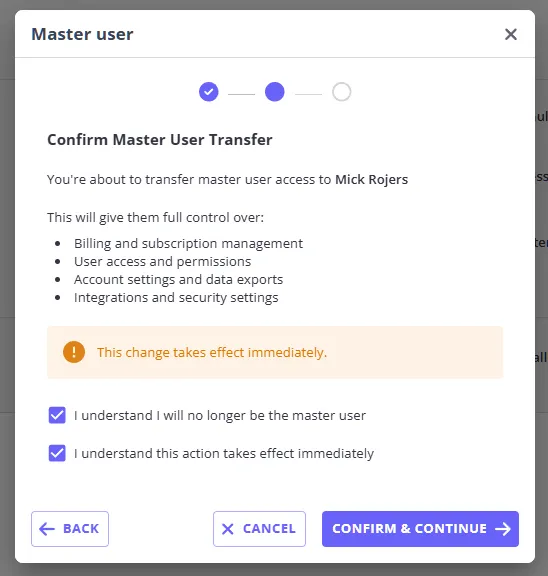548x576 pixels.
Task: Go back using the BACK button label
Action: [x=81, y=529]
